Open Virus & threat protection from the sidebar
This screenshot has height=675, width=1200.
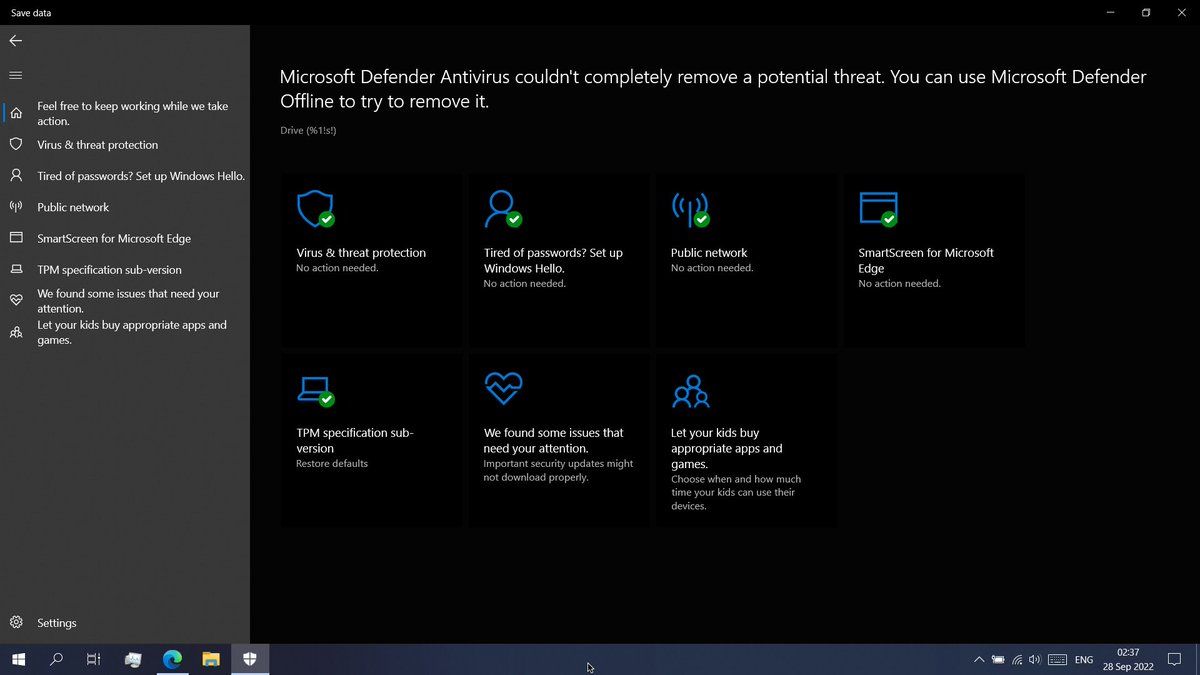pos(97,145)
